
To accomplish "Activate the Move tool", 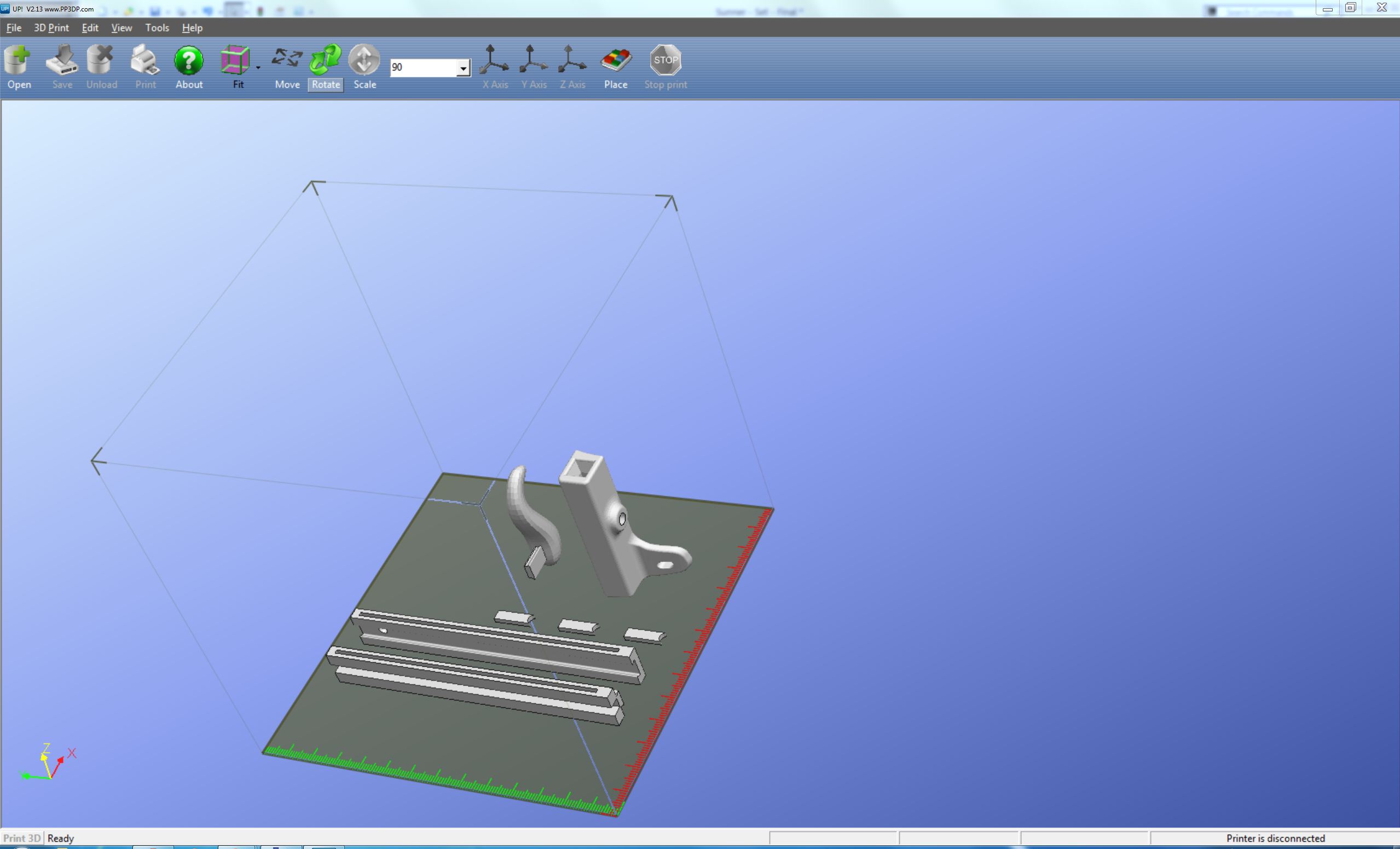I will (287, 60).
